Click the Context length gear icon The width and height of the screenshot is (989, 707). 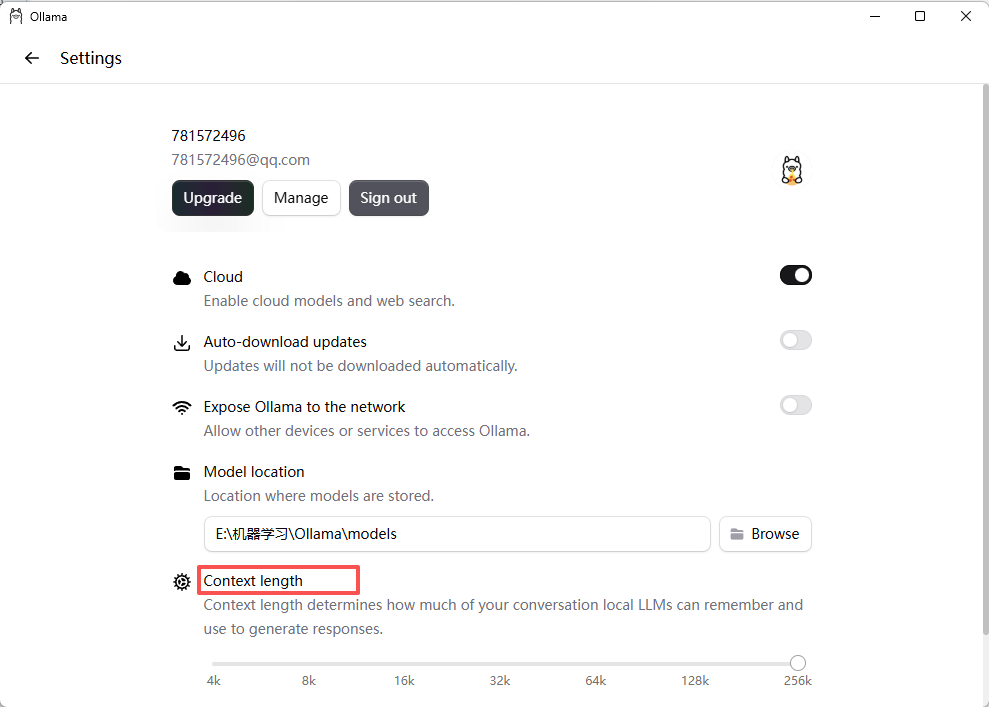point(182,582)
